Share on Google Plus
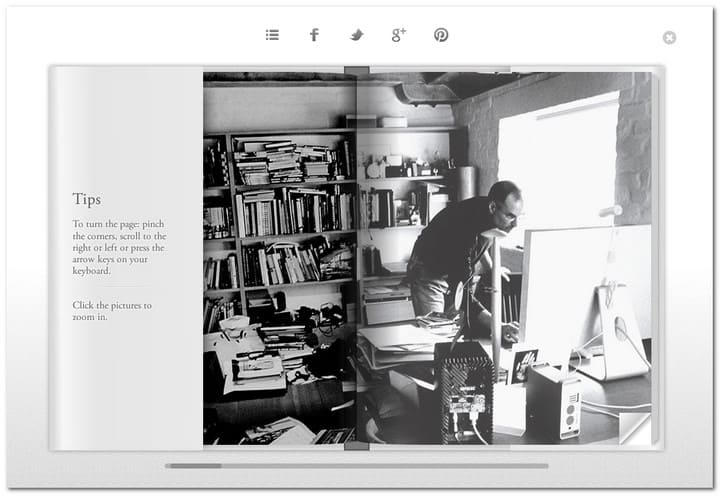720x495 pixels. (x=398, y=35)
